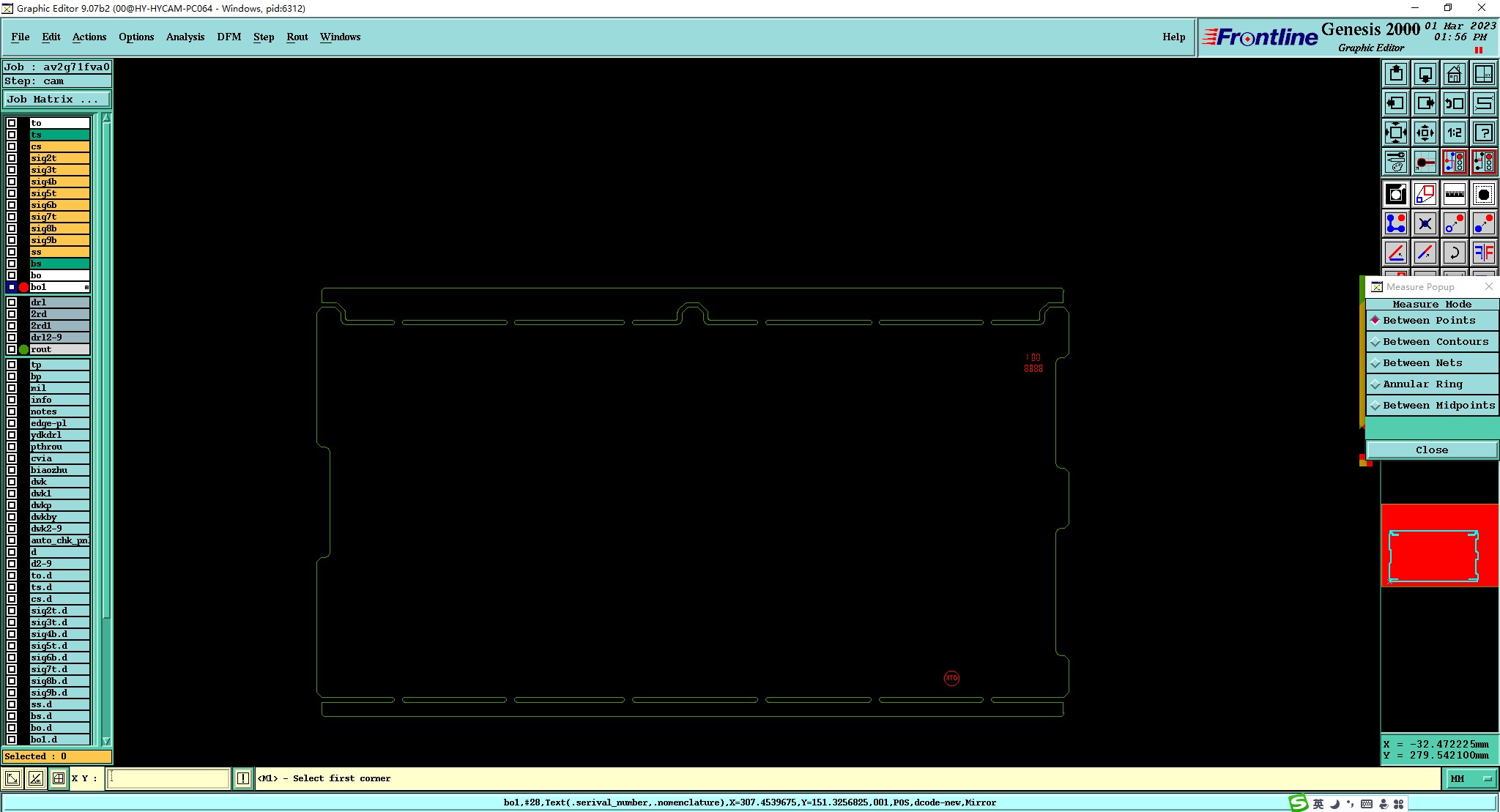The height and width of the screenshot is (812, 1500).
Task: Click the exclamation mark icon beside XY field
Action: (x=243, y=778)
